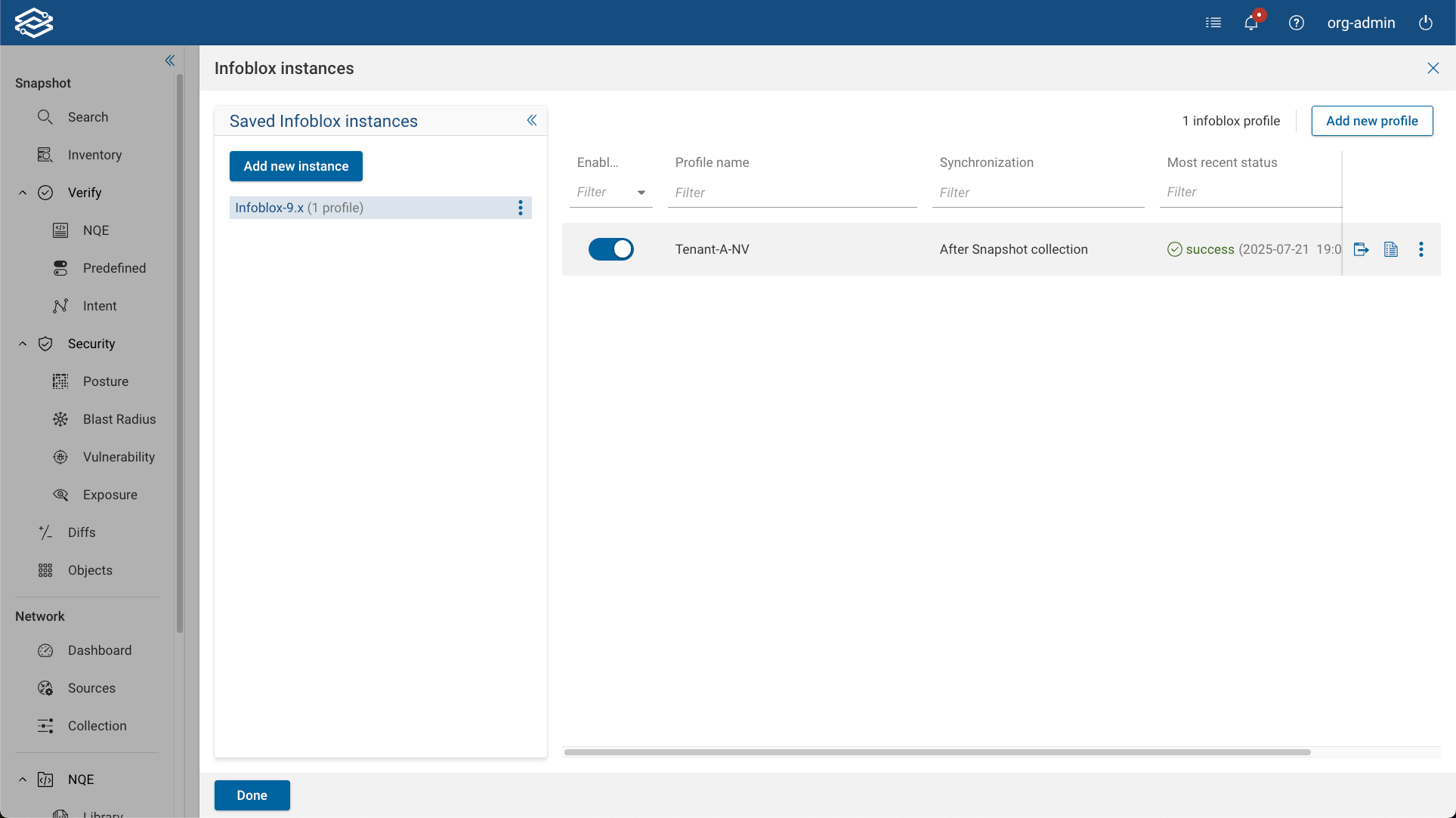Open the Infoblox-9.x instance options menu

click(520, 208)
